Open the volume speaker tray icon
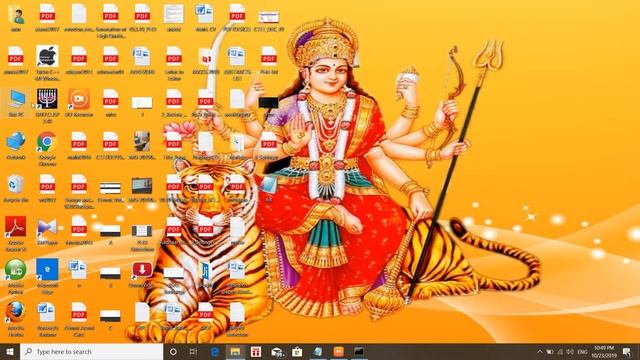640x360 pixels. [570, 352]
